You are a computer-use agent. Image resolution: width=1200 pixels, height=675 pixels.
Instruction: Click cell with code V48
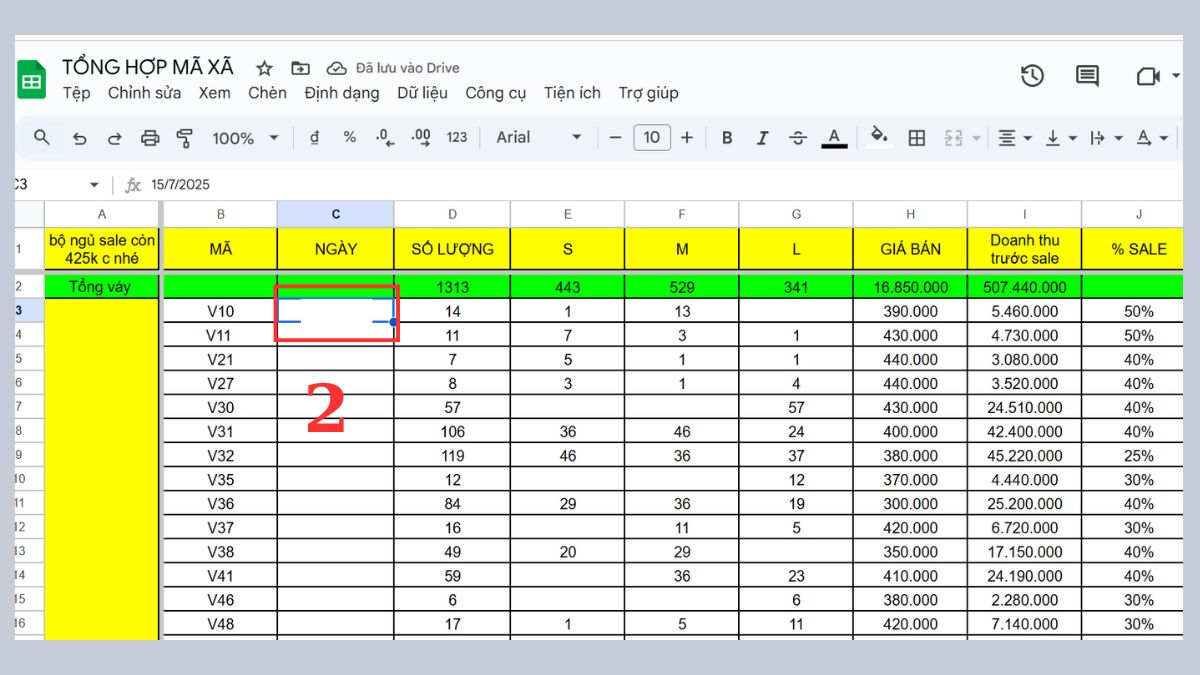pos(220,624)
